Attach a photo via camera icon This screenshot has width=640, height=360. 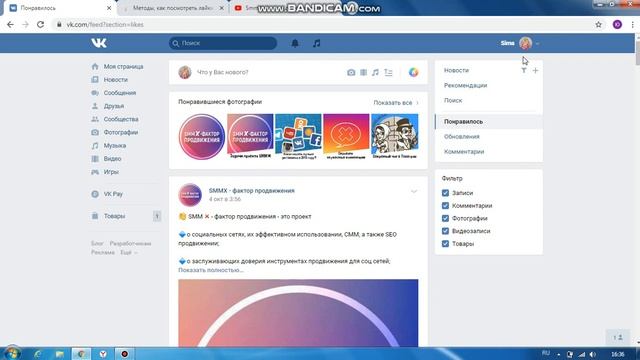click(x=351, y=73)
